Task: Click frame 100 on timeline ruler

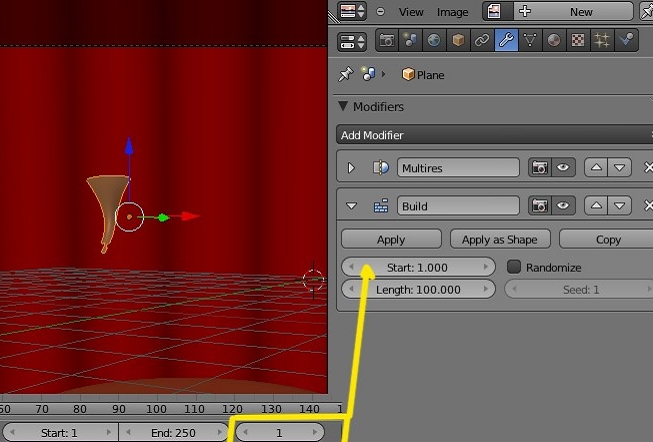Action: coord(156,409)
